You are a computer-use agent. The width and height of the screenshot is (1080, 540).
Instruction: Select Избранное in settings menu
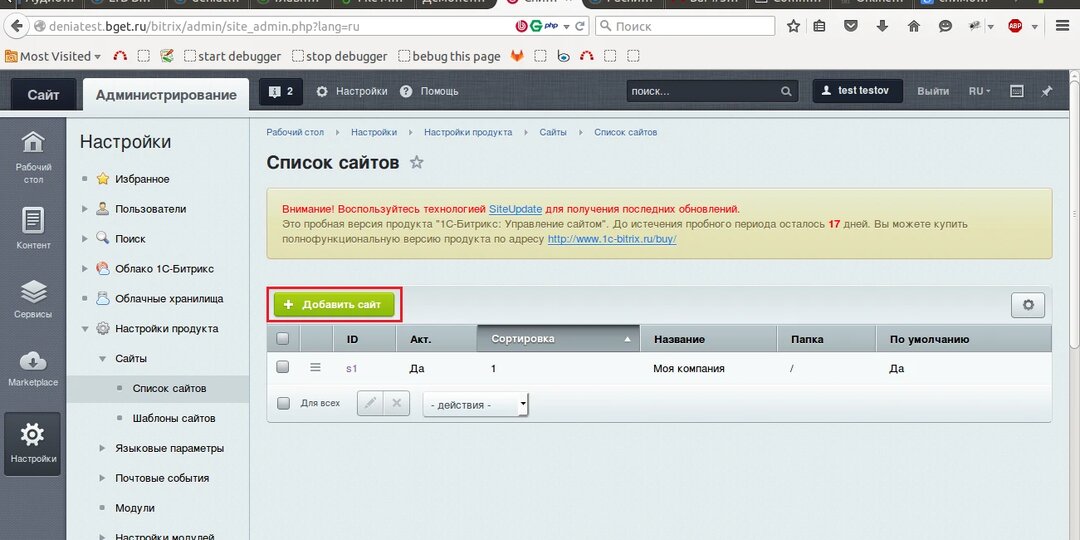point(142,179)
